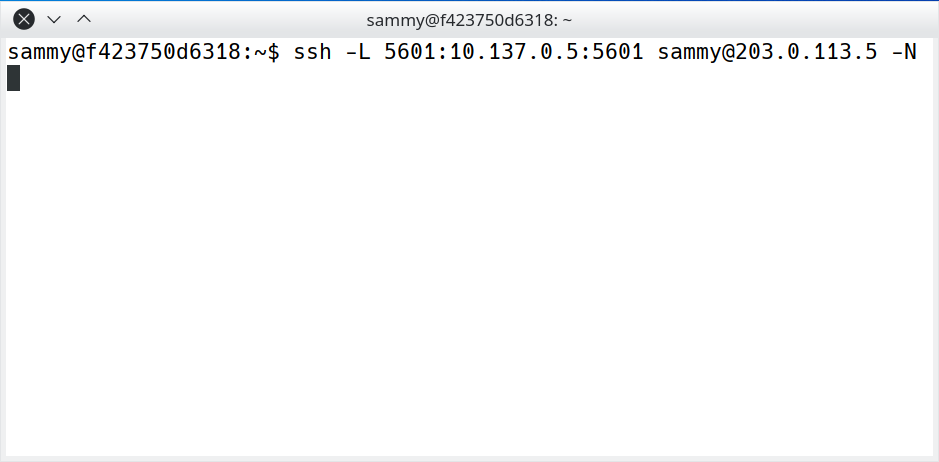Image resolution: width=939 pixels, height=462 pixels.
Task: Close the terminal window with the X button
Action: pyautogui.click(x=24, y=19)
